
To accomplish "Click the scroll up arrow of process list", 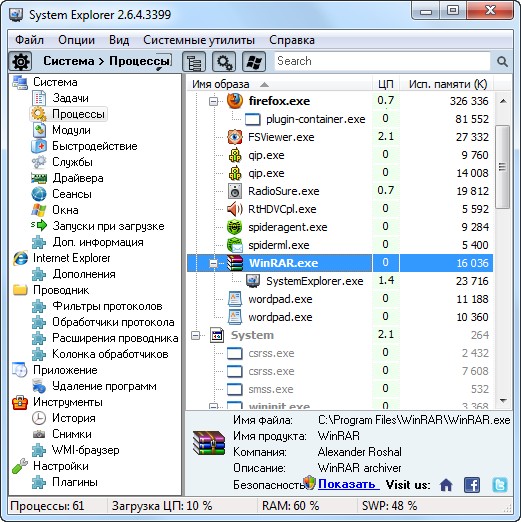I will [503, 101].
